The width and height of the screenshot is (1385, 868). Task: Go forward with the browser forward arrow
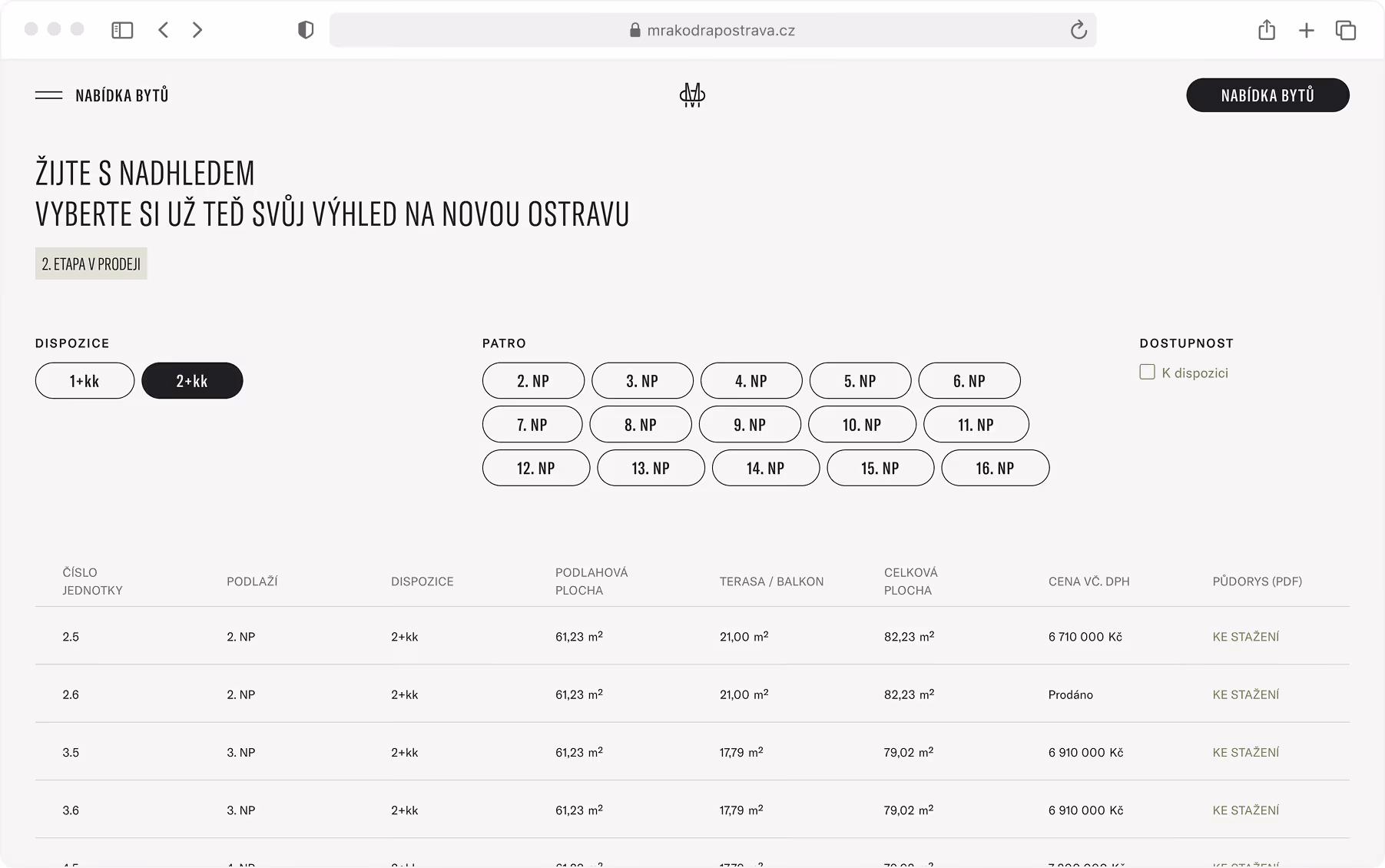click(197, 30)
